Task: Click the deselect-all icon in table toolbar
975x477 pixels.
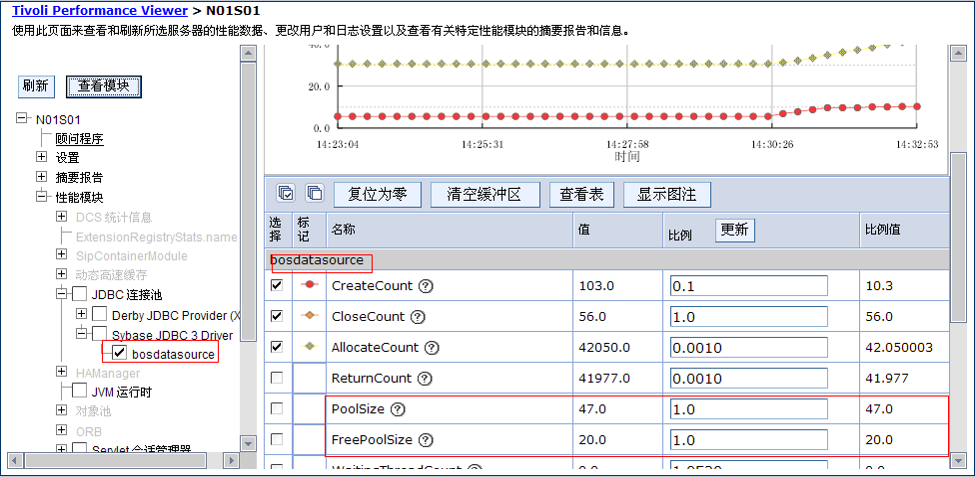Action: point(315,193)
